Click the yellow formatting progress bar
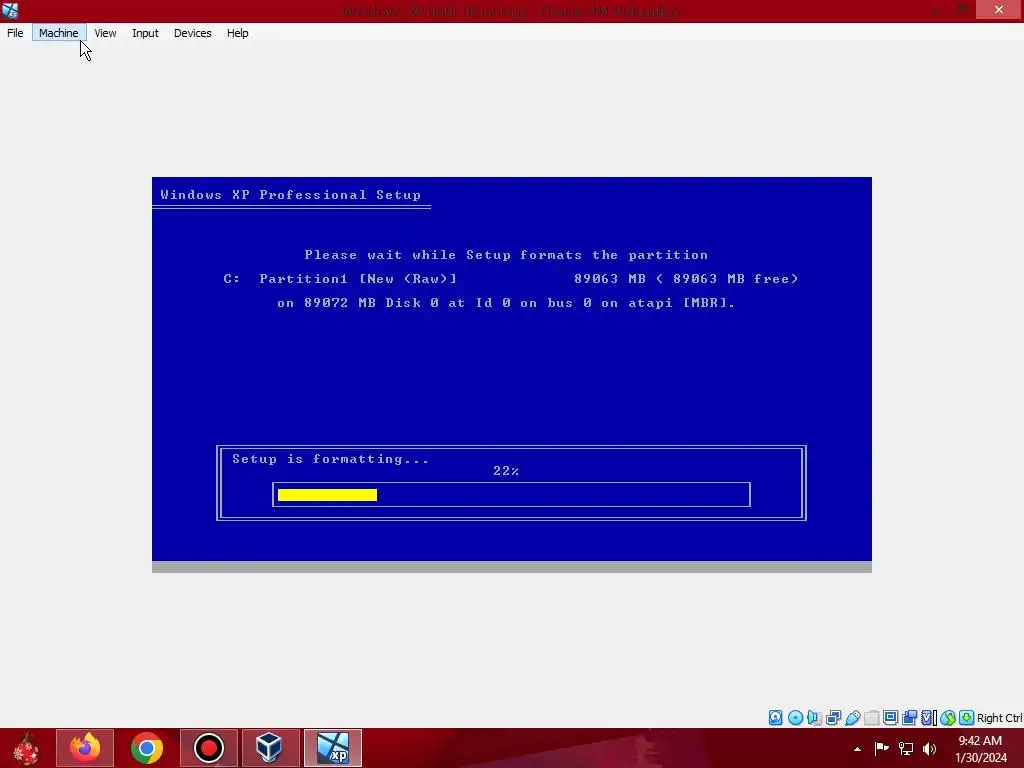Image resolution: width=1024 pixels, height=768 pixels. [327, 495]
